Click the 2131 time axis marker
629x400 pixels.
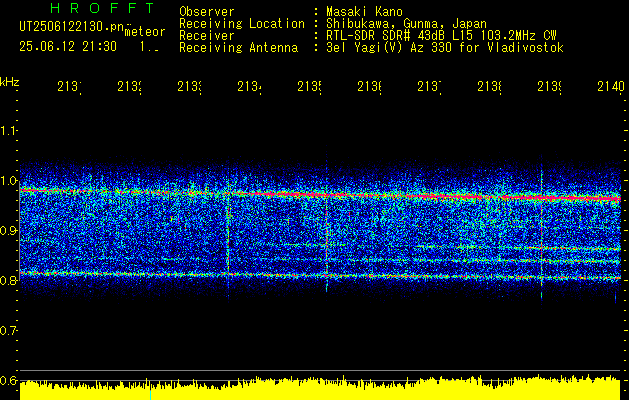(x=69, y=86)
